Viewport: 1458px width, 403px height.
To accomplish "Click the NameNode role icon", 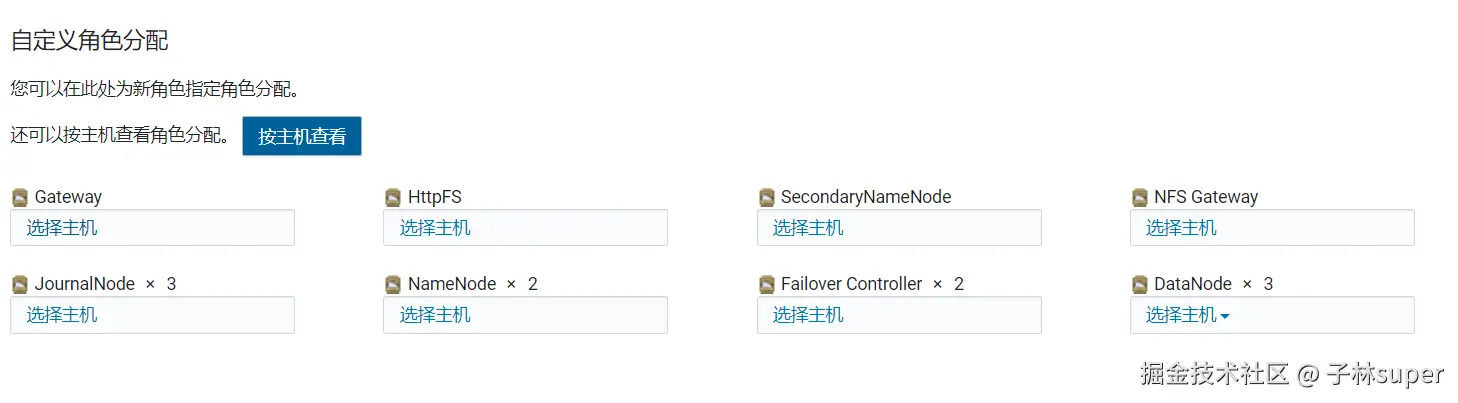I will [393, 285].
